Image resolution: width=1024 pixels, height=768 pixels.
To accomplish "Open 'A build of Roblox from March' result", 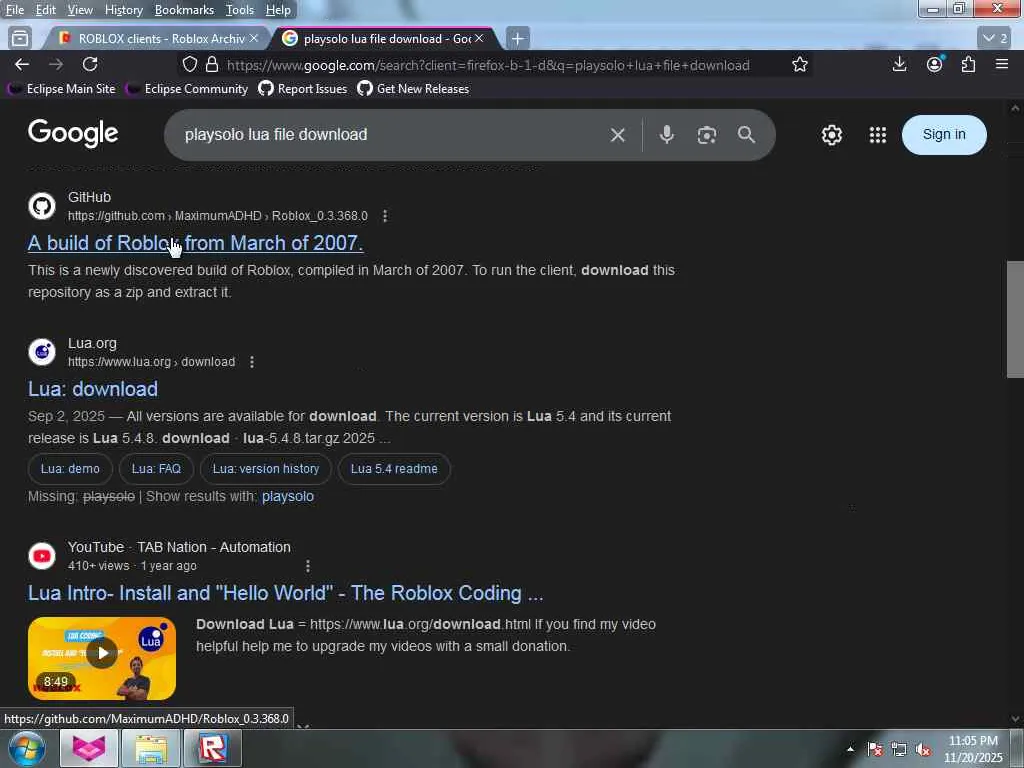I will tap(195, 243).
